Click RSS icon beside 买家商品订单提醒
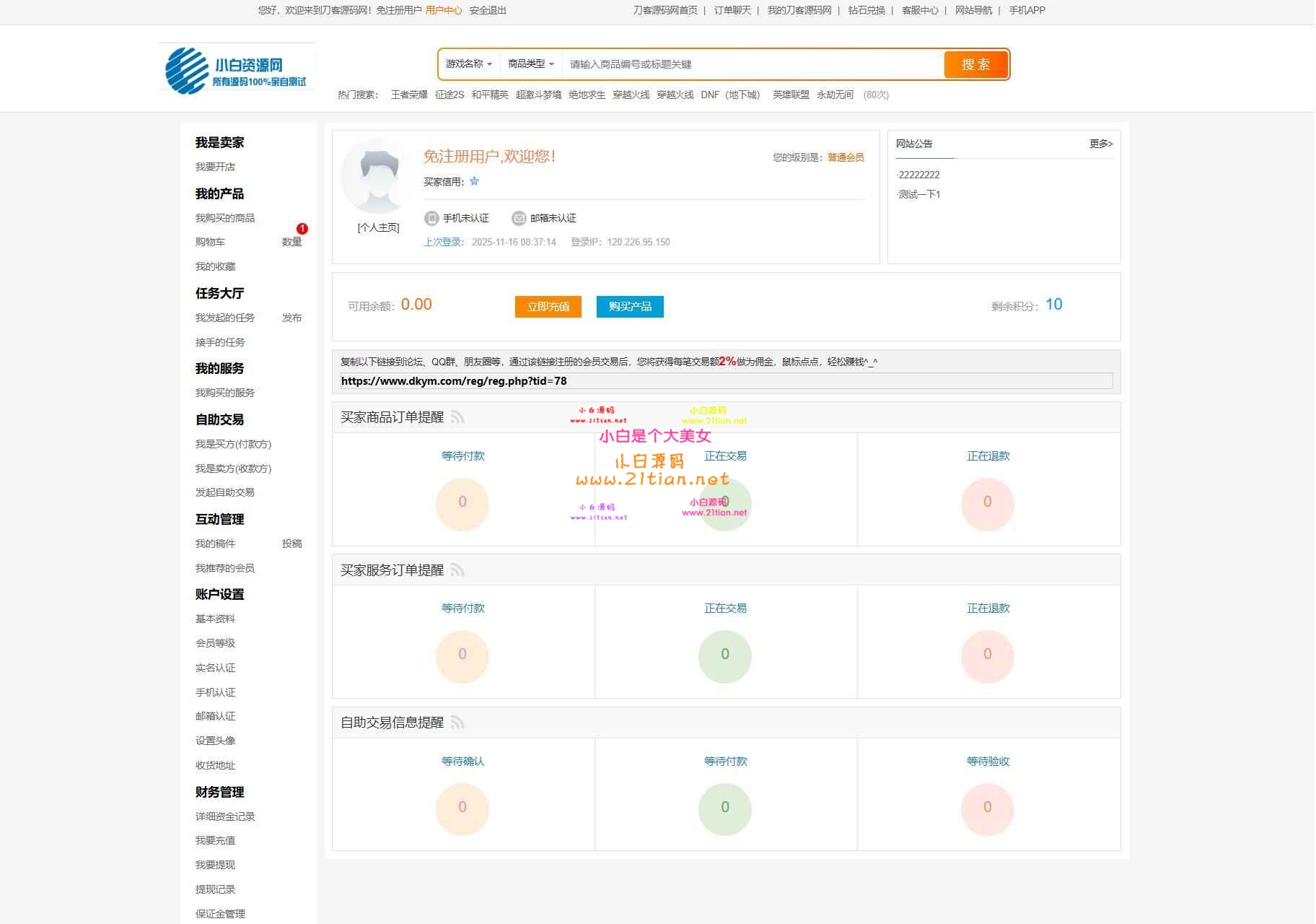The height and width of the screenshot is (924, 1316). (x=457, y=417)
